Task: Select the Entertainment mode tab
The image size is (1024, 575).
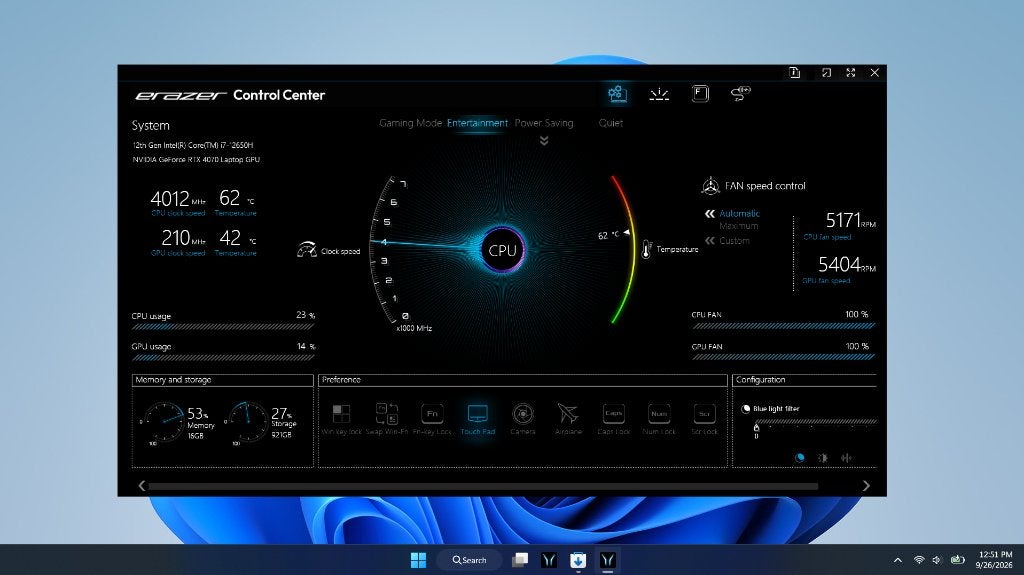Action: 477,123
